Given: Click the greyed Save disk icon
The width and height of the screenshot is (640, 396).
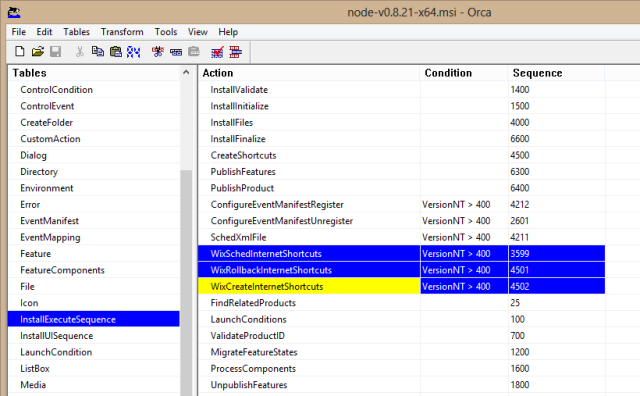Looking at the screenshot, I should click(56, 52).
